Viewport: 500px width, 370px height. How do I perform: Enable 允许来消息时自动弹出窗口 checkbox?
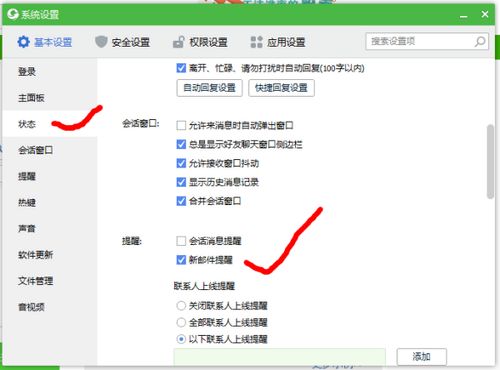tap(181, 126)
